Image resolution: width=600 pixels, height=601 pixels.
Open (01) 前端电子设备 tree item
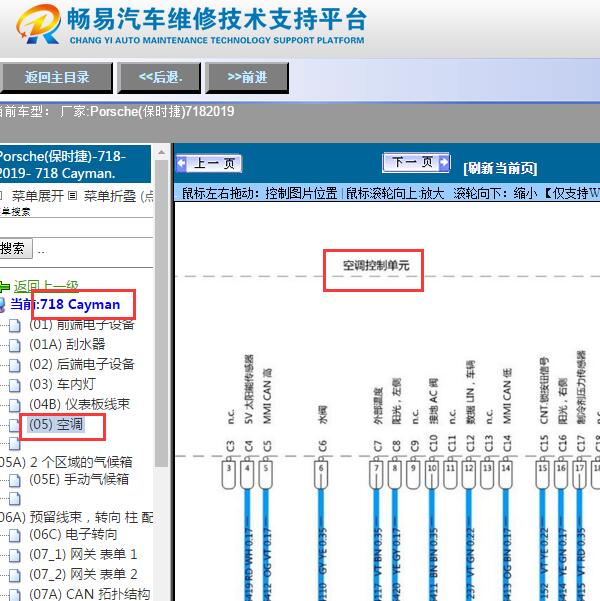(82, 324)
